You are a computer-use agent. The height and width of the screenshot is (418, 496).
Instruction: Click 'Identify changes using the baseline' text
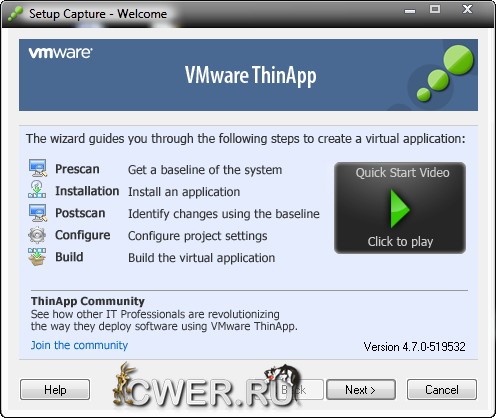coord(224,214)
